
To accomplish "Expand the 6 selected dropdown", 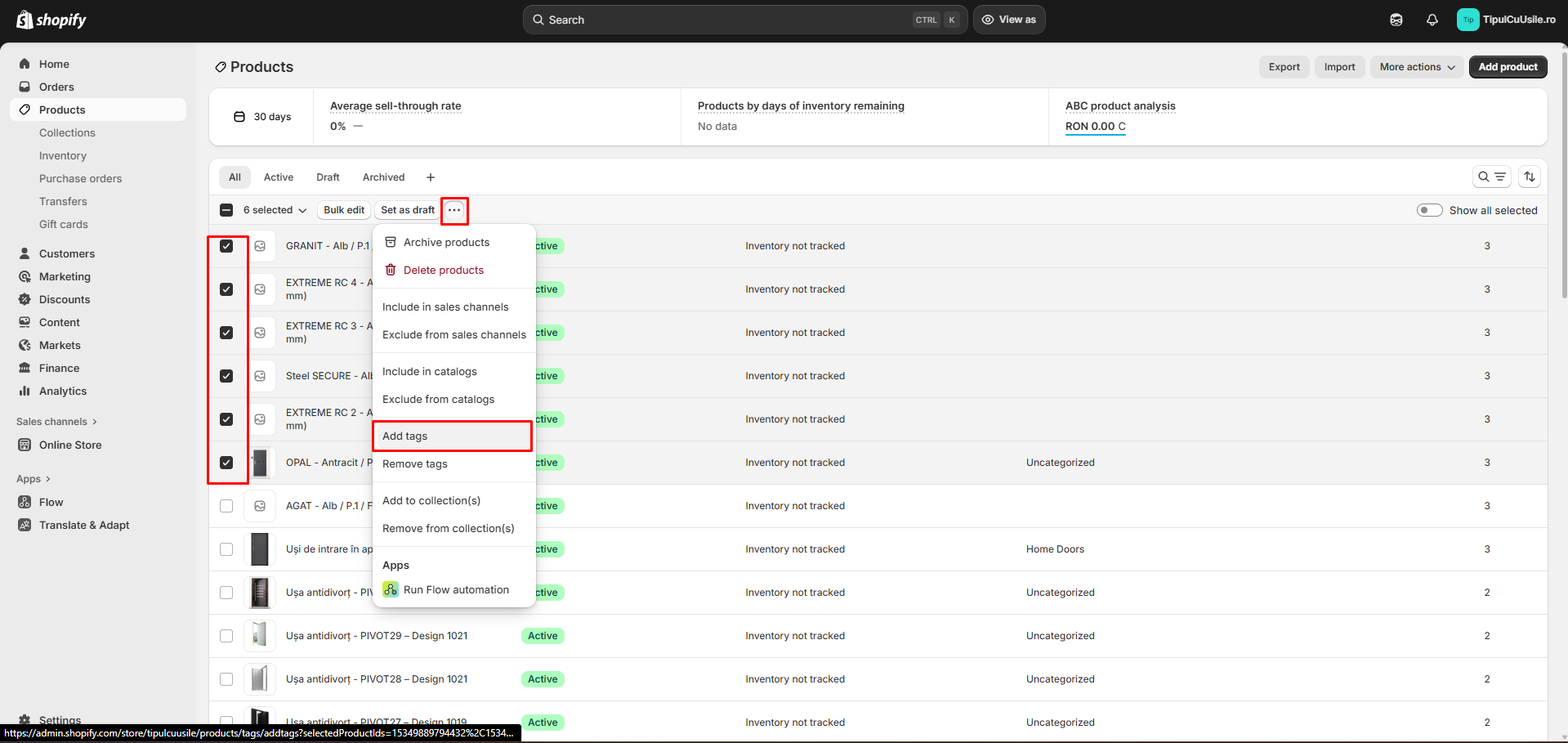I will click(275, 210).
